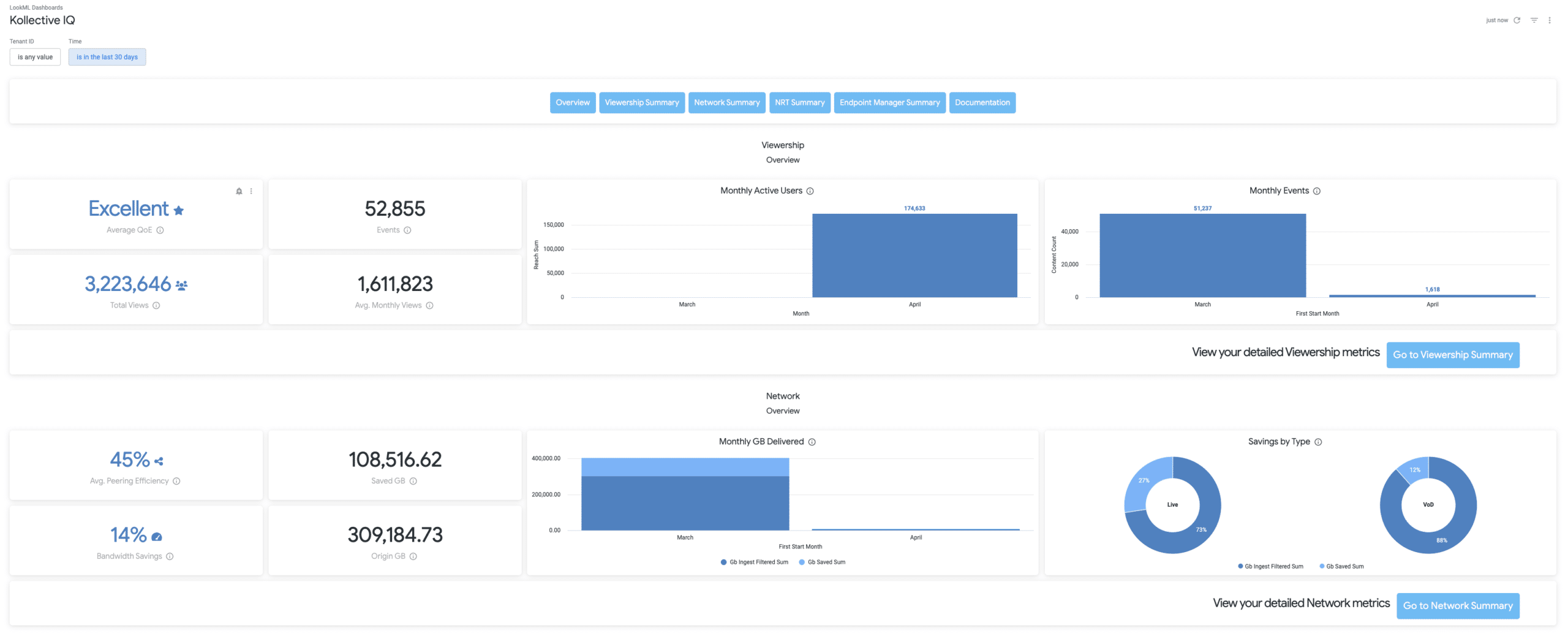Toggle Gb Saved Sum in the Monthly GB Delivered legend
Screen dimensions: 1568x636
pyautogui.click(x=821, y=561)
